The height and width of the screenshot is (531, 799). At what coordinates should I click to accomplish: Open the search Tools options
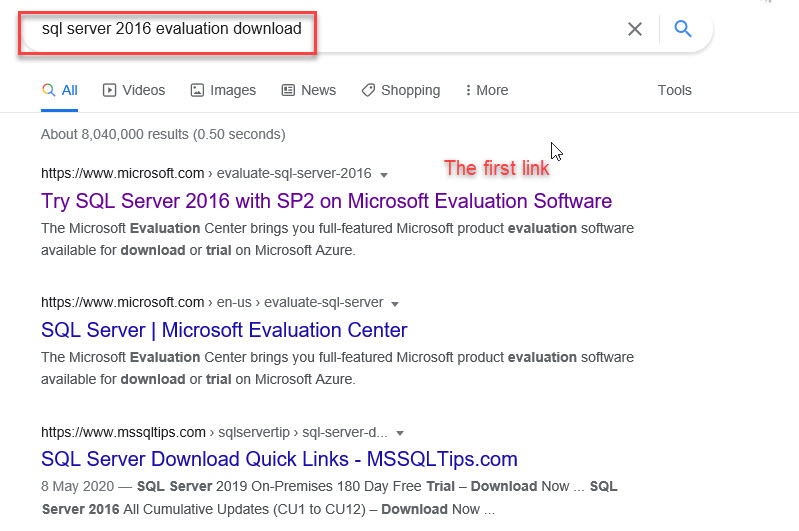[x=674, y=90]
